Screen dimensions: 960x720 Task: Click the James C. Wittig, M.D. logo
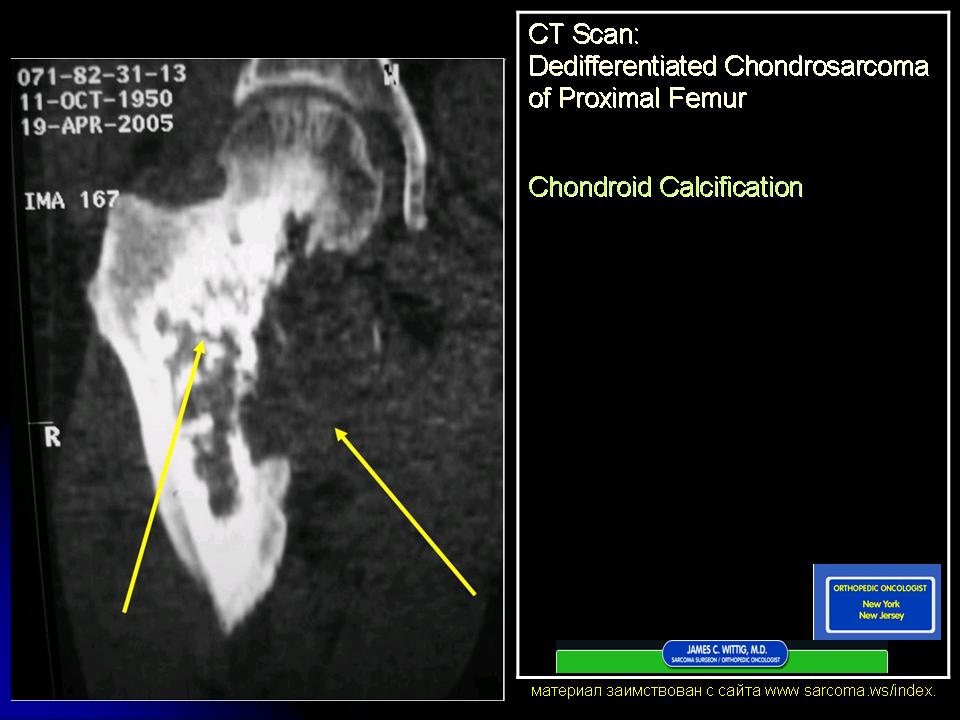click(724, 655)
